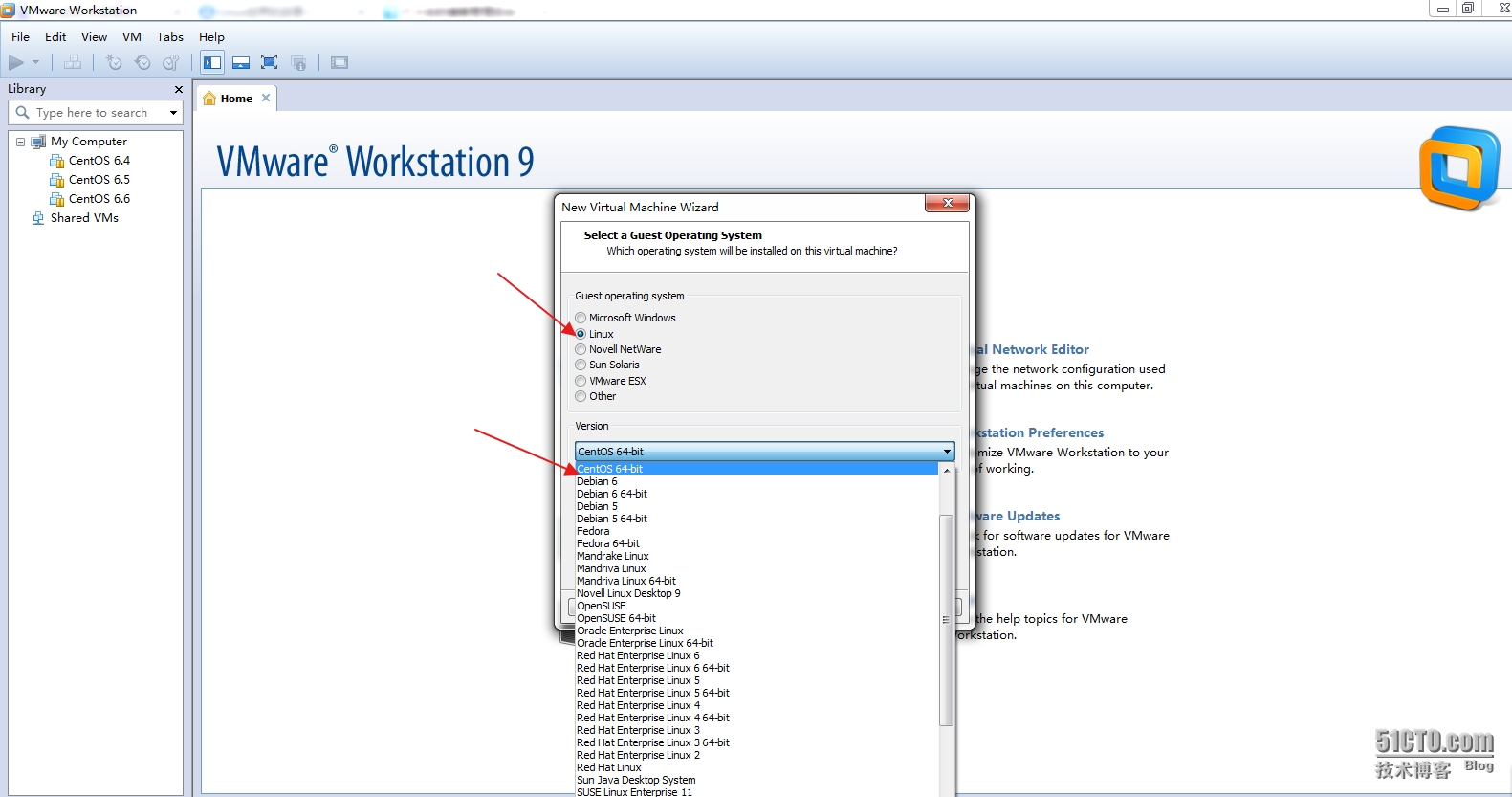The height and width of the screenshot is (797, 1512).
Task: Toggle the thumbnail bar toolbar icon
Action: point(241,62)
